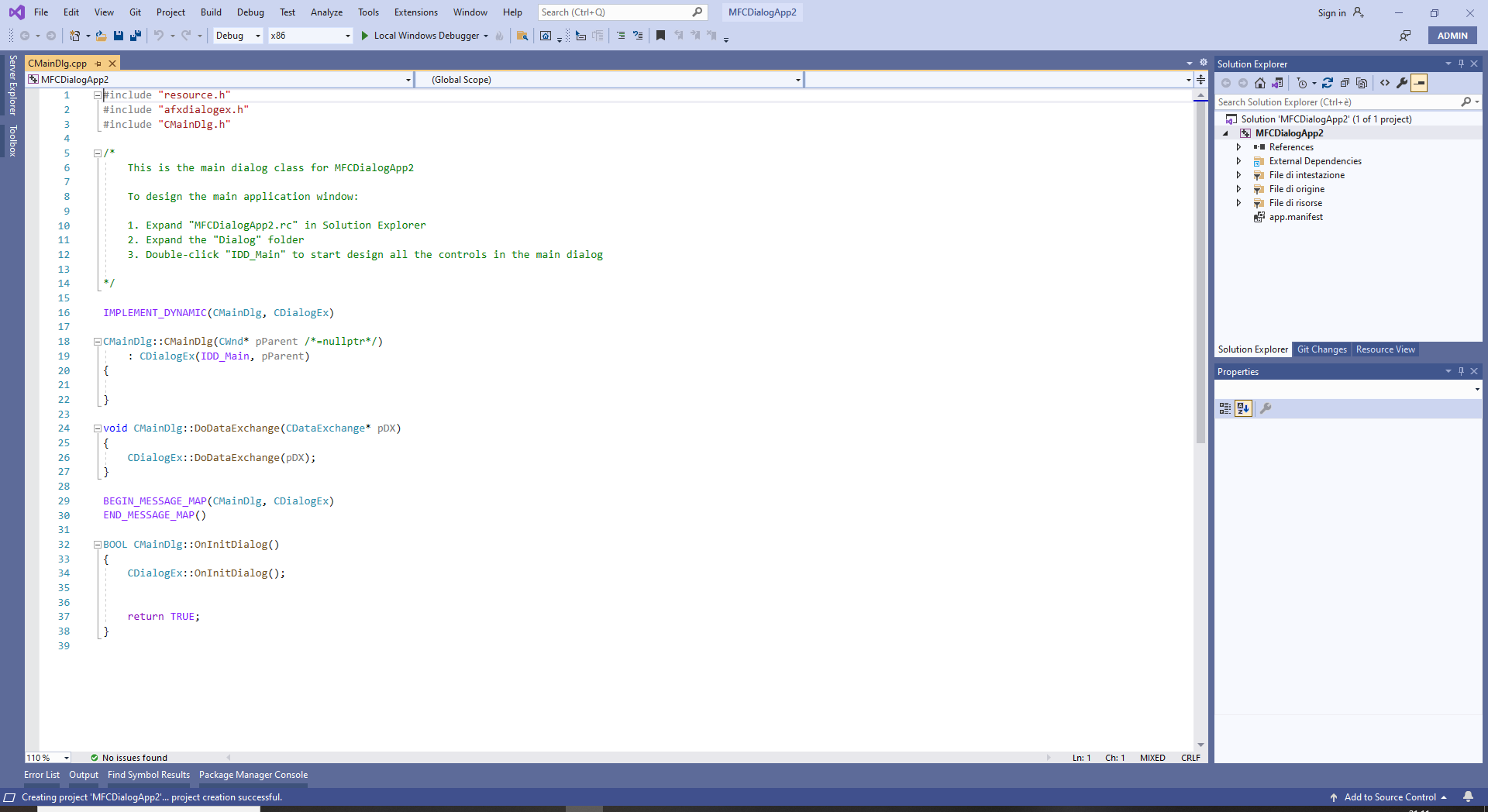The height and width of the screenshot is (812, 1488).
Task: Click the Property Pages wrench in Properties panel
Action: tap(1266, 408)
